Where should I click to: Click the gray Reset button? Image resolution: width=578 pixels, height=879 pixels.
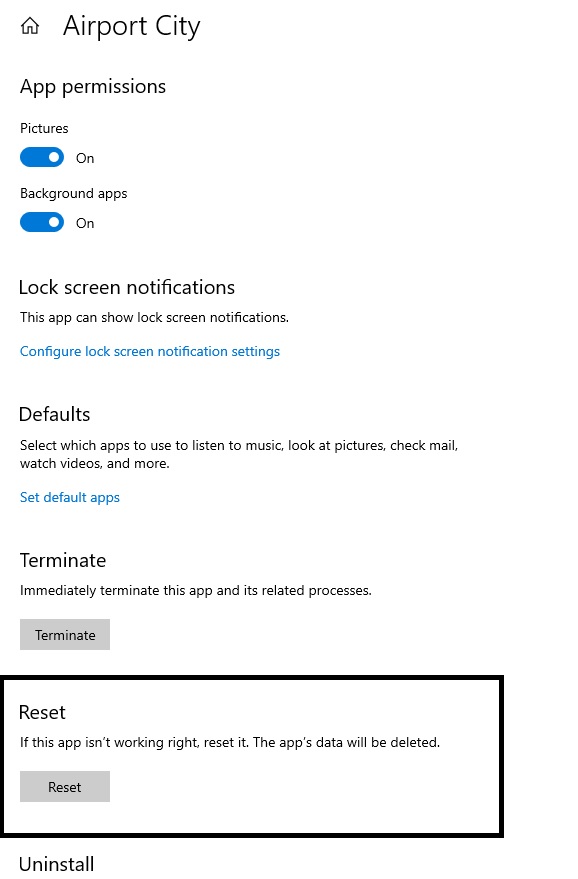(x=65, y=787)
